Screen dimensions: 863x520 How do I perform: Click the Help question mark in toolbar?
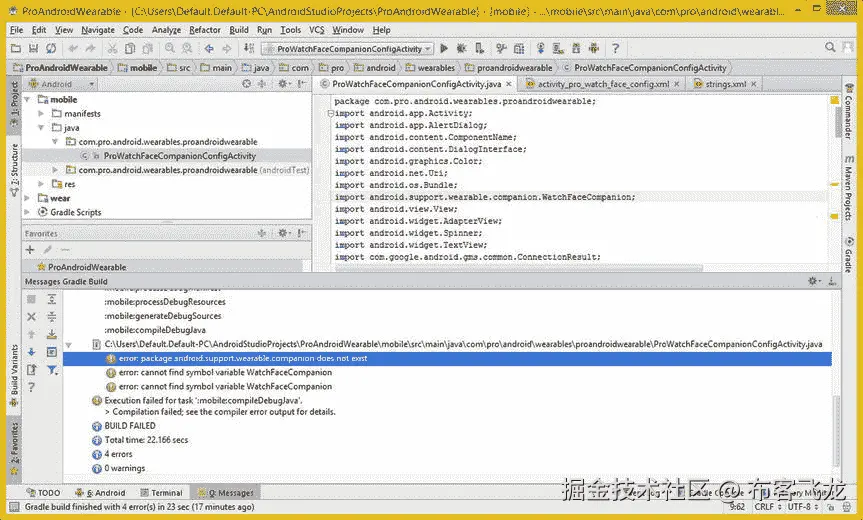(615, 48)
